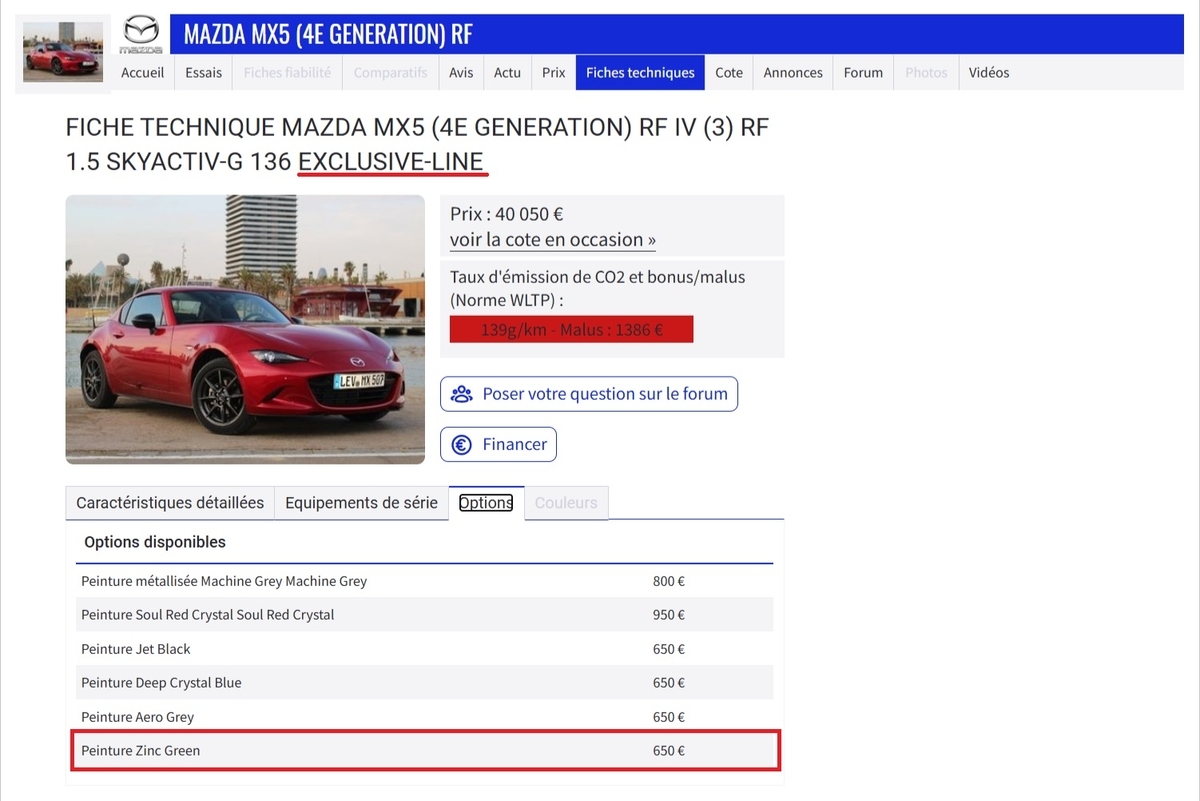The height and width of the screenshot is (801, 1200).
Task: Click 'Peinture Zinc Green' row
Action: pos(425,751)
